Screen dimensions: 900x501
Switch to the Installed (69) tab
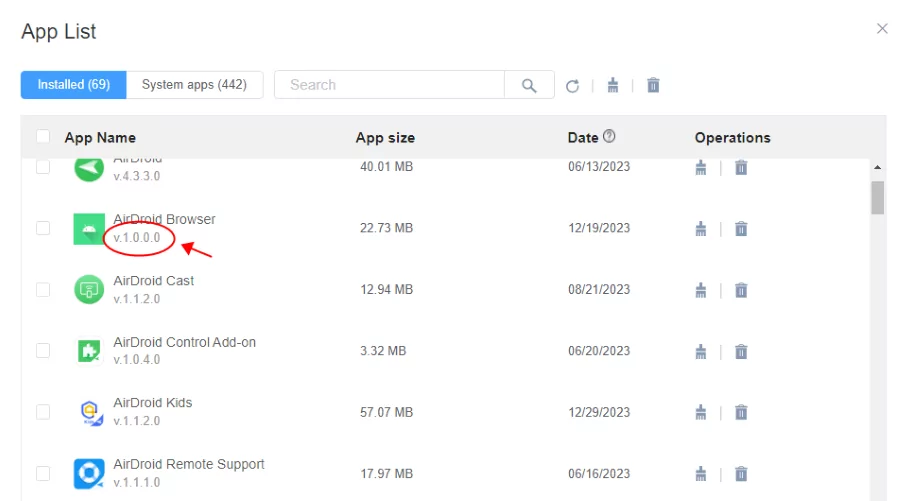click(73, 85)
